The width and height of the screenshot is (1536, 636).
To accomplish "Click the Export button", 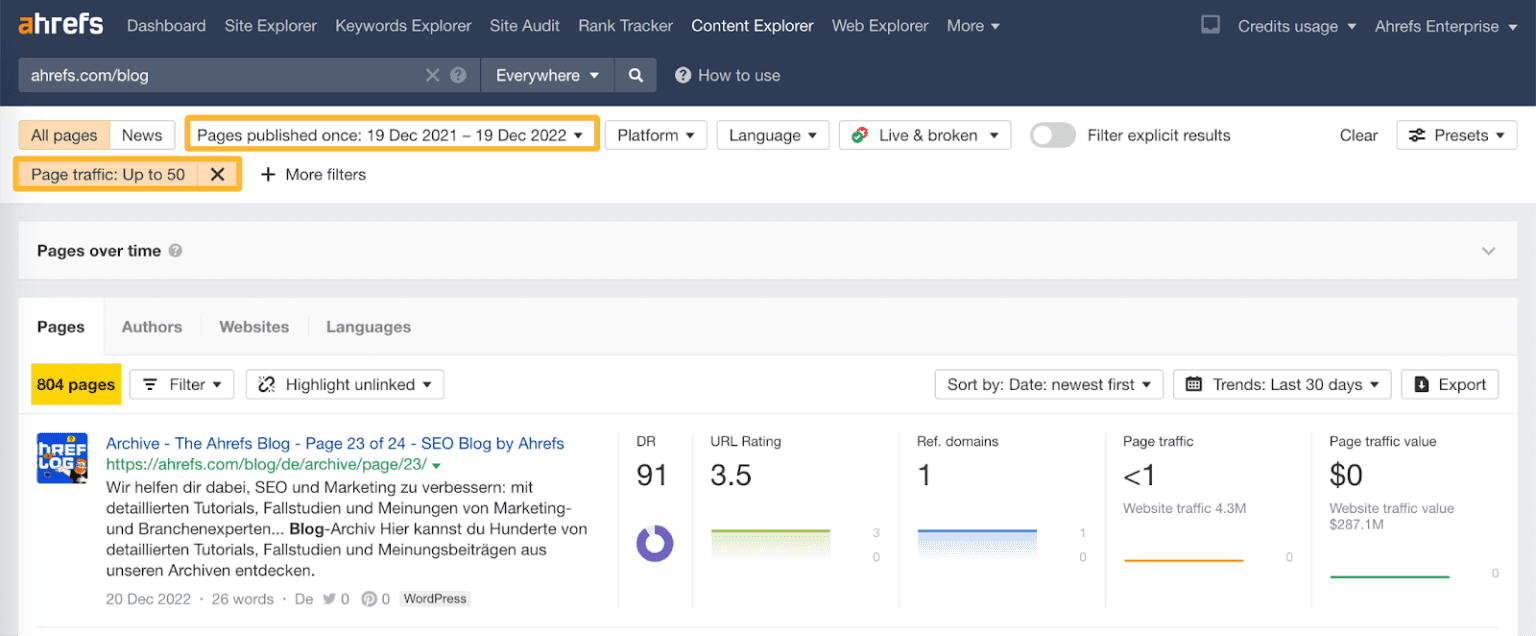I will 1450,384.
